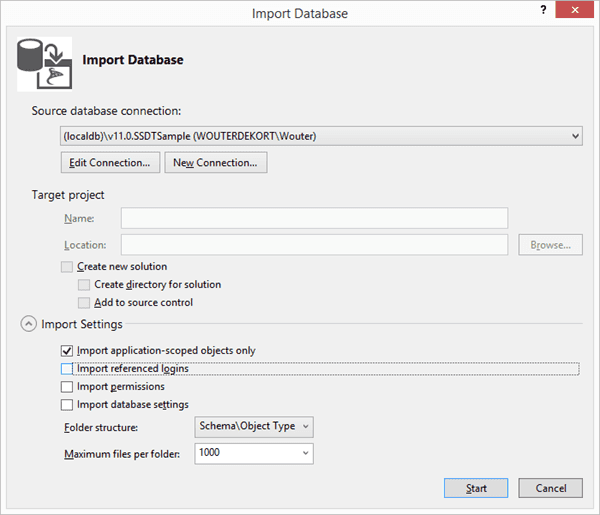The image size is (600, 515).
Task: Uncheck Import application-scoped objects only
Action: coord(67,350)
